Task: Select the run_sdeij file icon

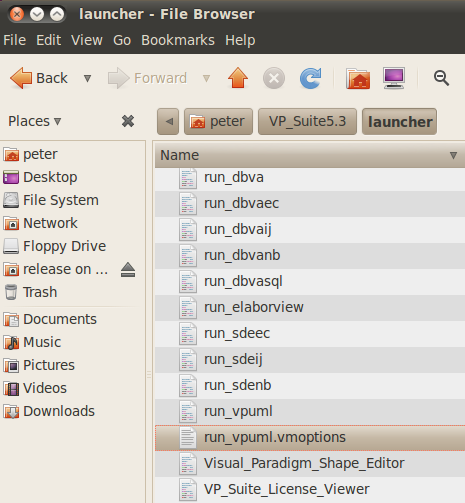Action: 188,360
